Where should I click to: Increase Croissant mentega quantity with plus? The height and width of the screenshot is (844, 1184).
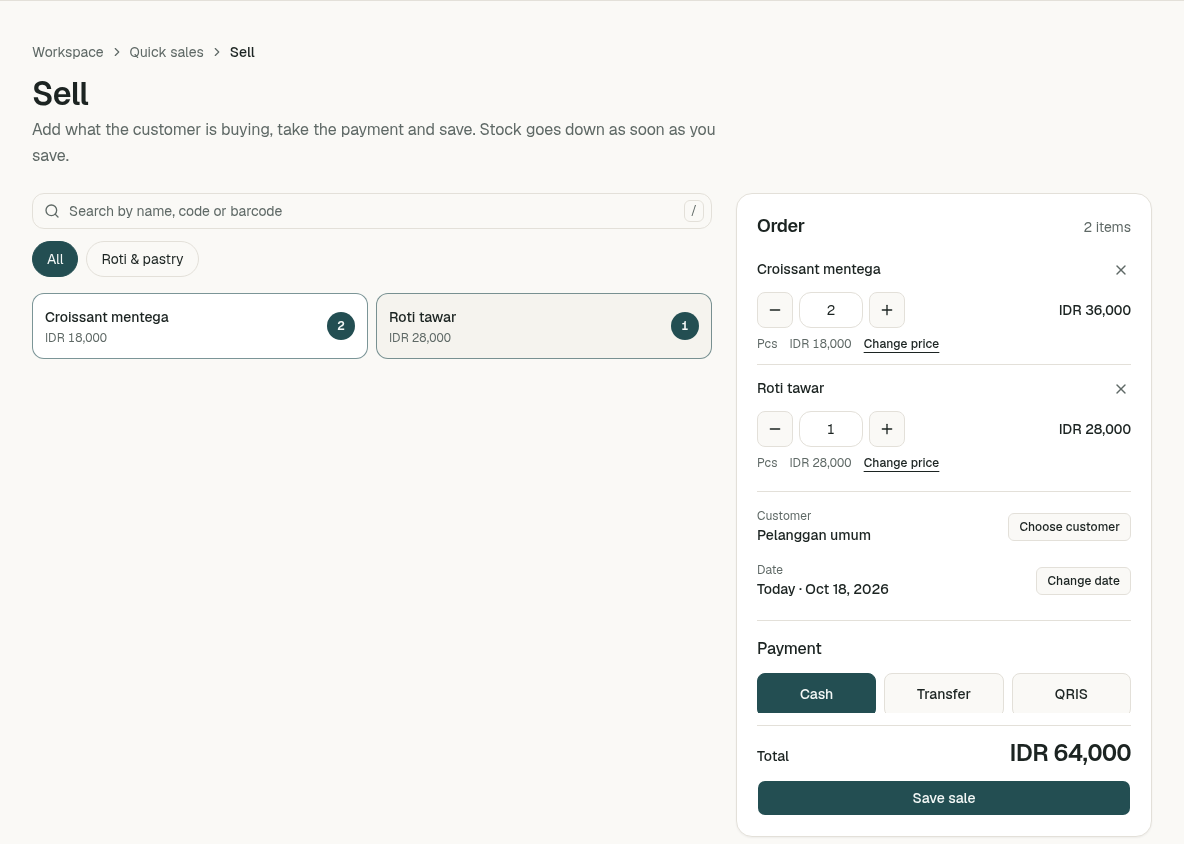[886, 310]
